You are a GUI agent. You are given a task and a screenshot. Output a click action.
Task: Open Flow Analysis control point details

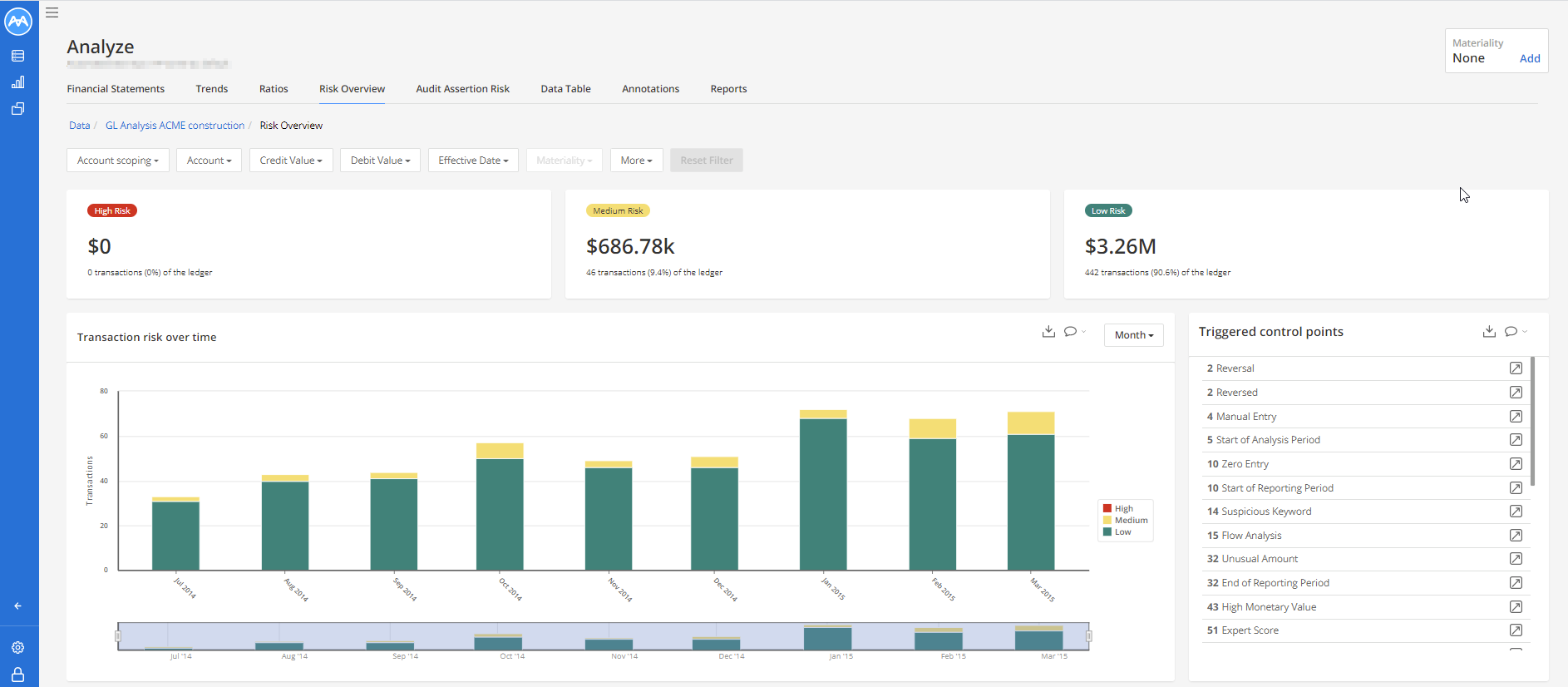click(x=1516, y=536)
